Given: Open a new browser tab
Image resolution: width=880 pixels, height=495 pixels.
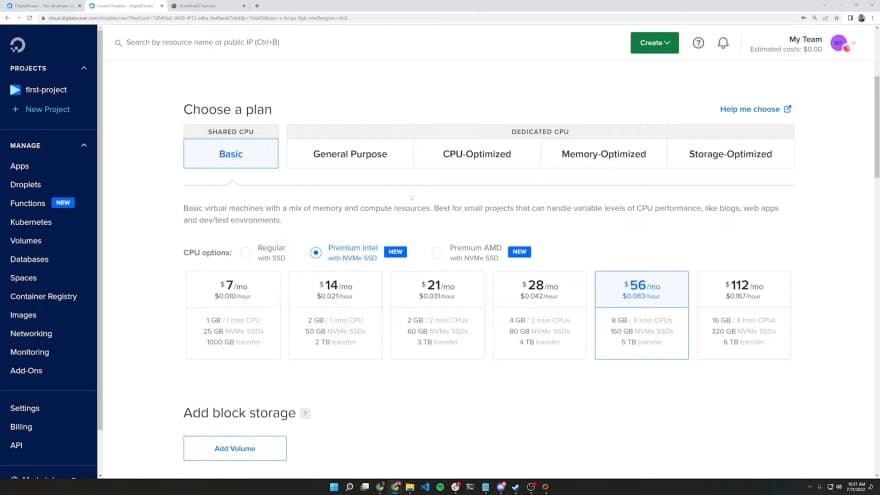Looking at the screenshot, I should [257, 6].
